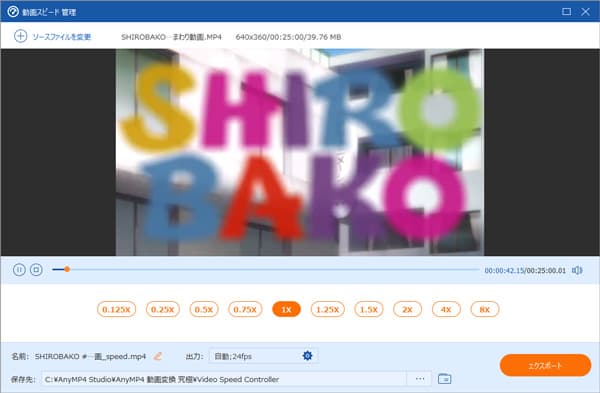Click the output format field 自動;24fps
The image size is (600, 393).
coord(263,356)
